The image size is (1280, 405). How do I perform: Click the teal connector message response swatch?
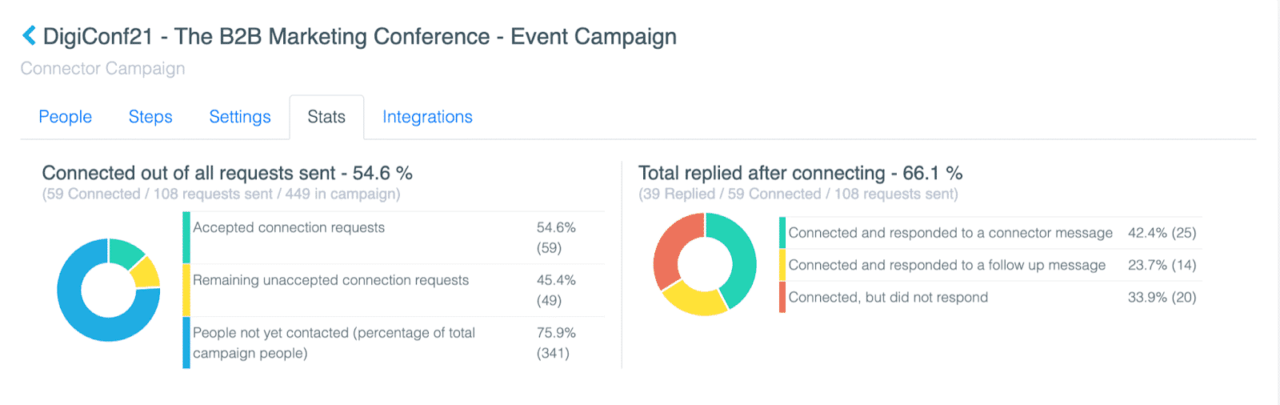782,233
